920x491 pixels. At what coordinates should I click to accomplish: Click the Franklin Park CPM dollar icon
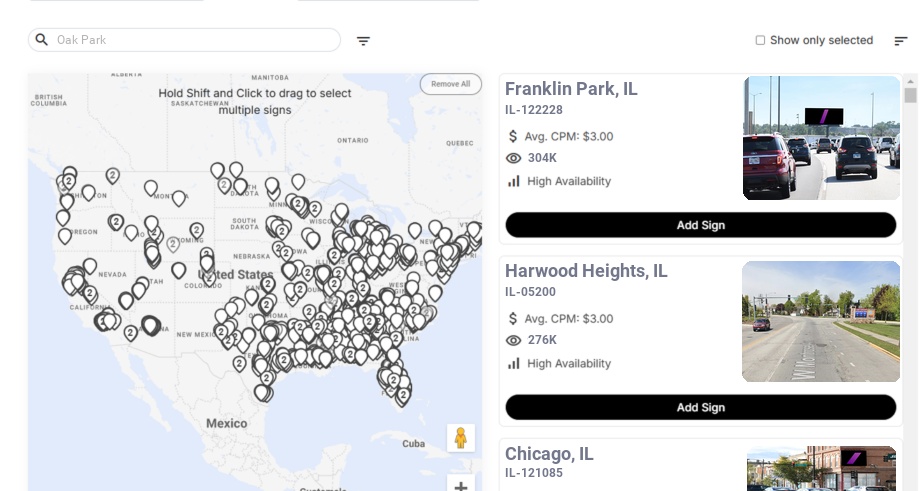coord(513,136)
